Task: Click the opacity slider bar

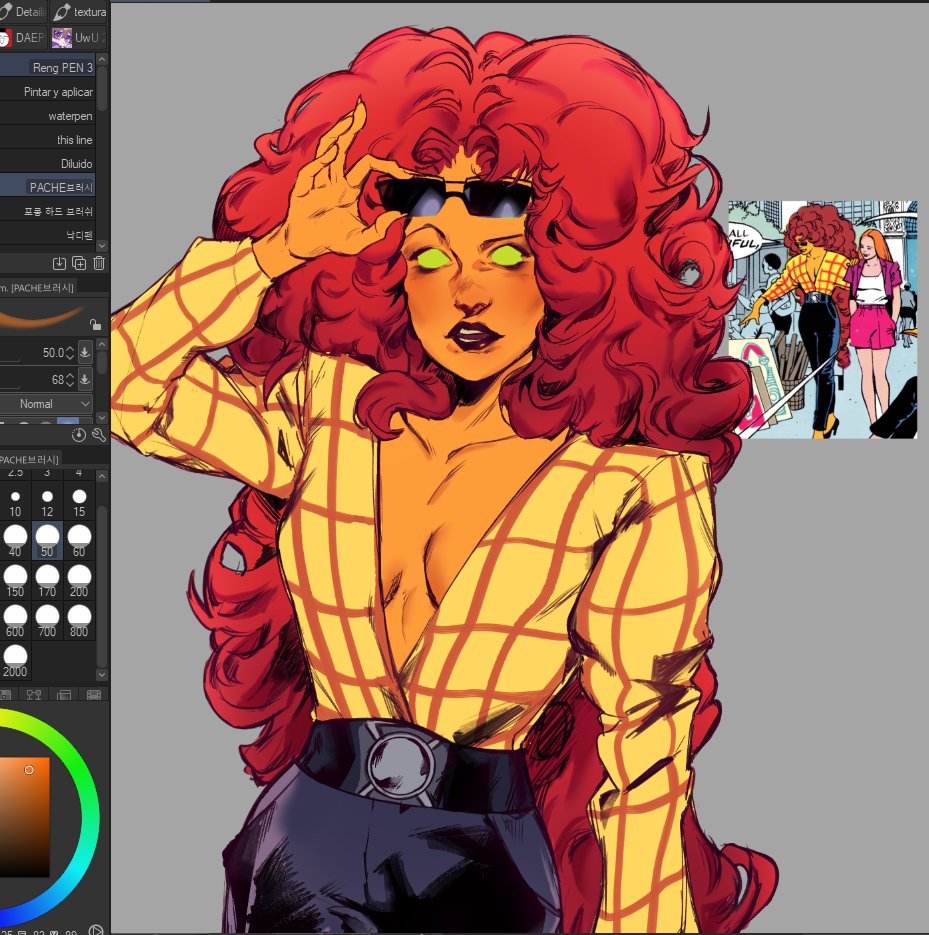Action: coord(10,388)
